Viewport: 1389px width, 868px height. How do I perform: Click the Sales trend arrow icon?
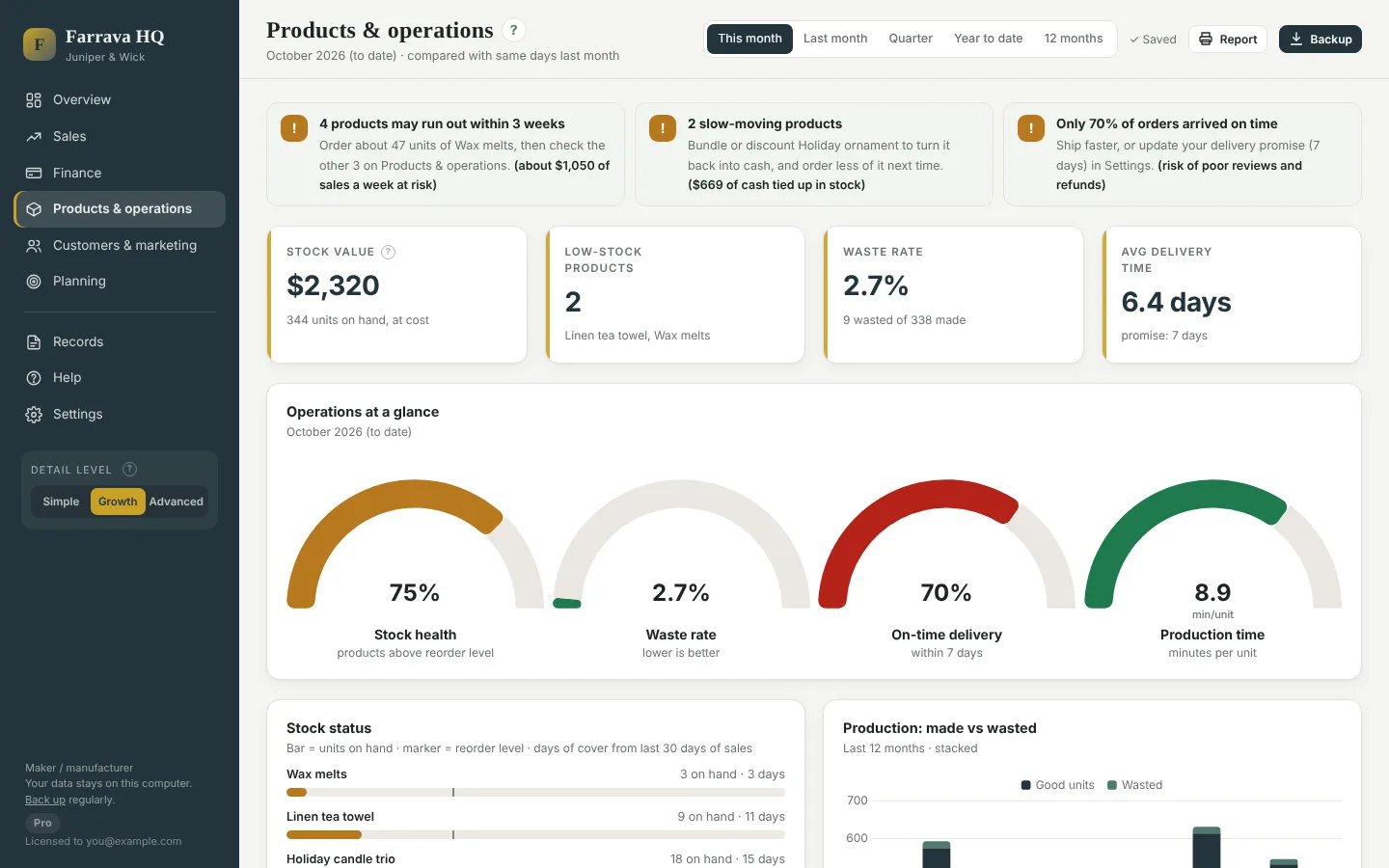click(x=34, y=137)
